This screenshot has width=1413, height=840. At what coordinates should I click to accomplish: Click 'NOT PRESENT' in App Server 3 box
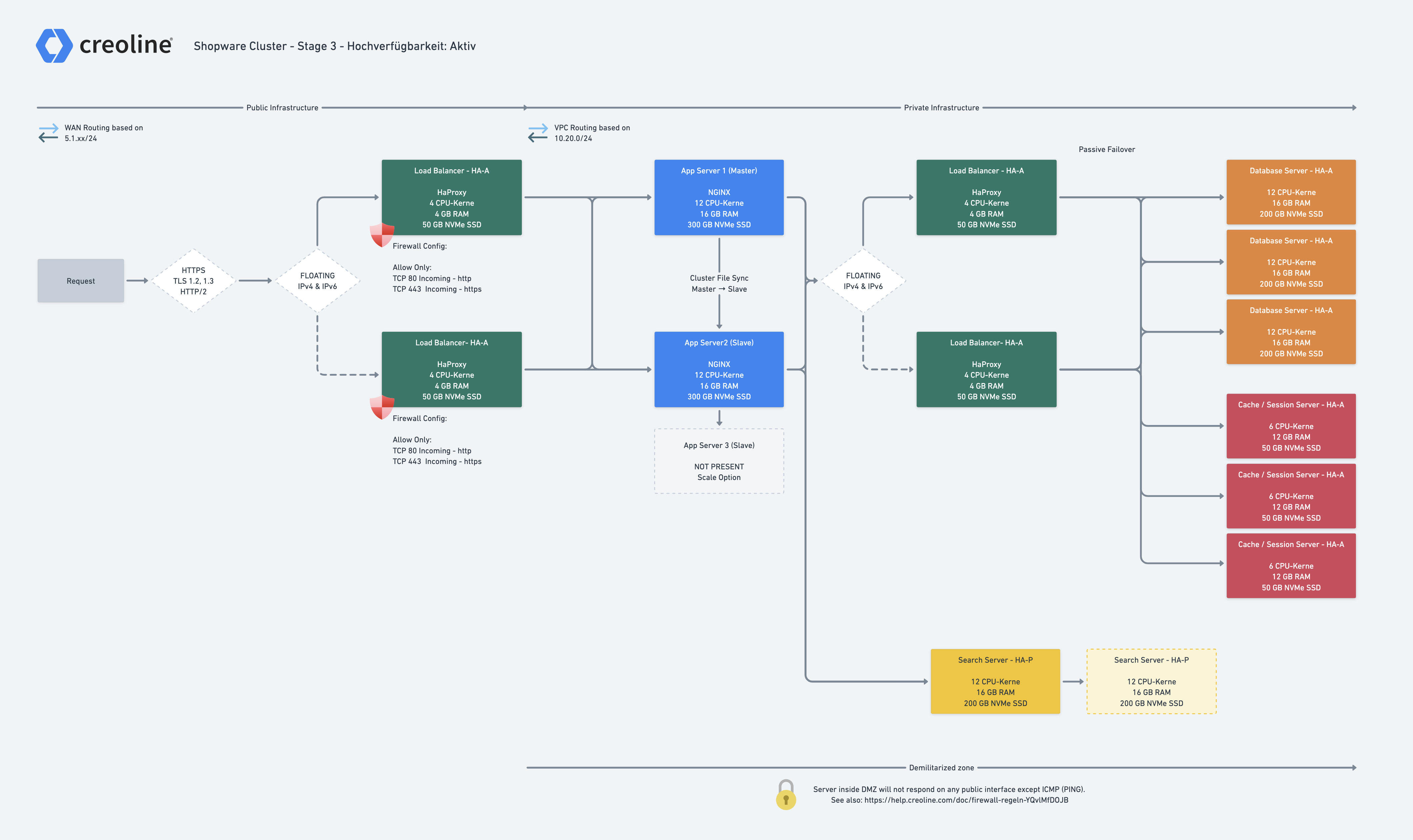pos(719,467)
